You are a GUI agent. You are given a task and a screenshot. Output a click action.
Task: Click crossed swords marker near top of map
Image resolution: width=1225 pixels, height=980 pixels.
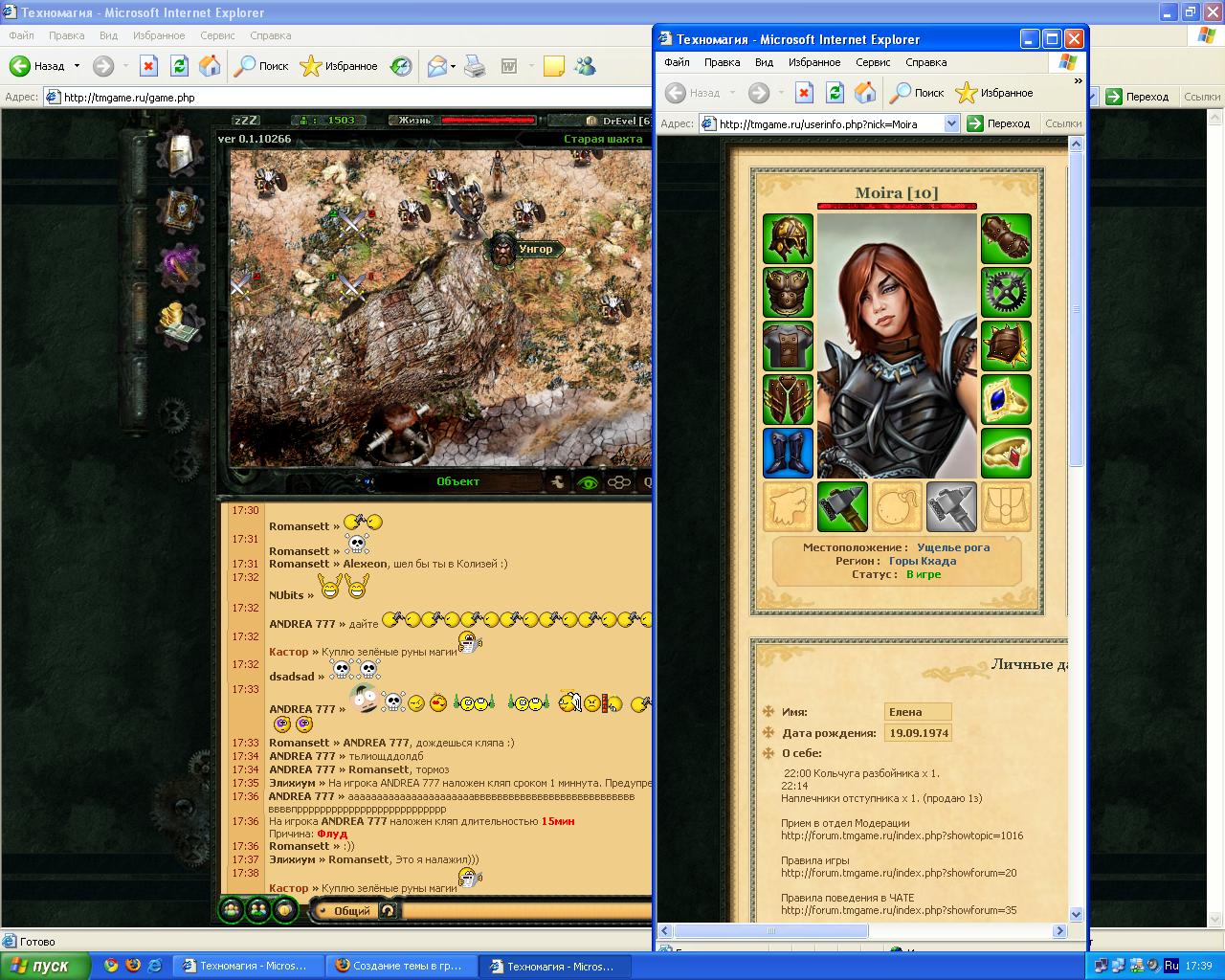350,223
